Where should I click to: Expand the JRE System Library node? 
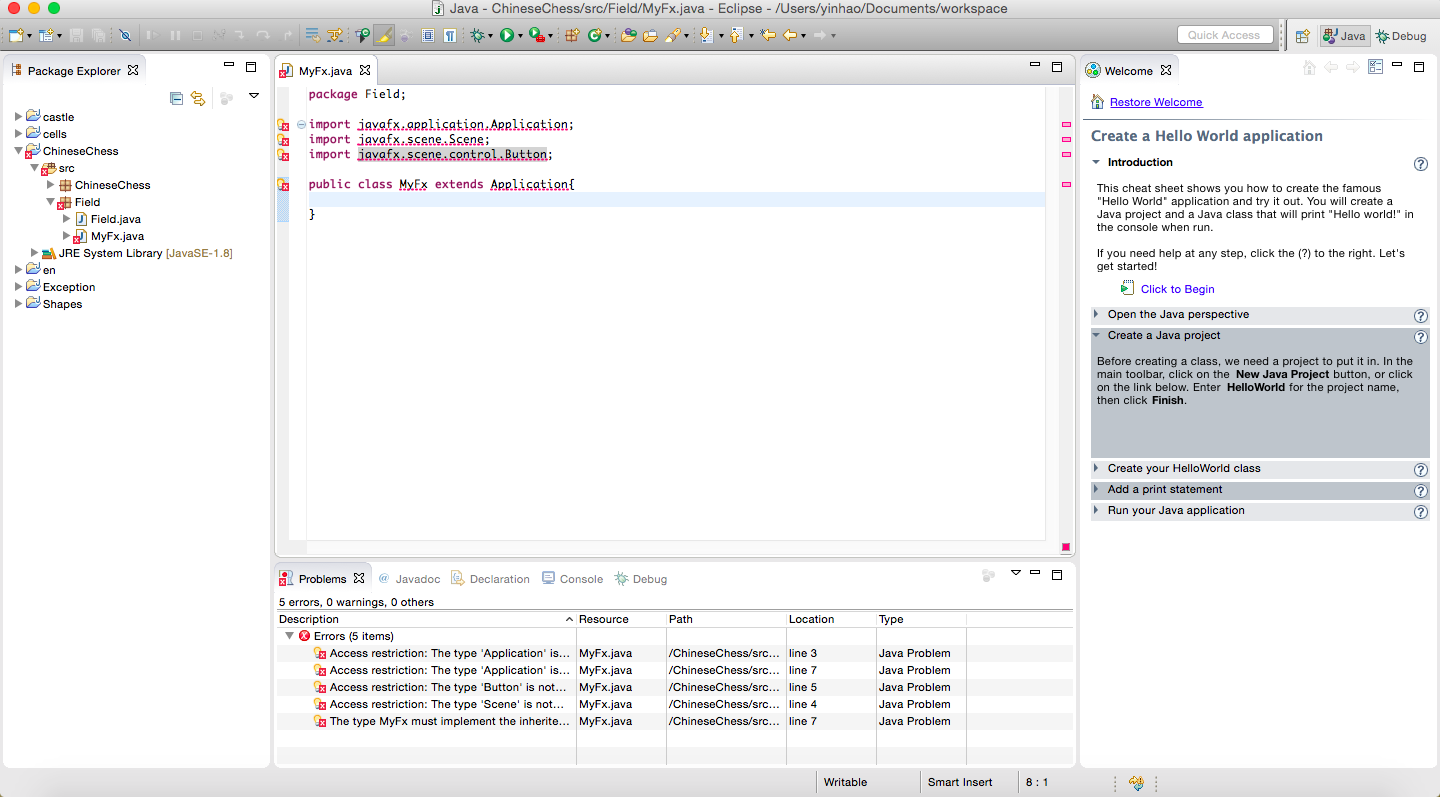(x=34, y=253)
